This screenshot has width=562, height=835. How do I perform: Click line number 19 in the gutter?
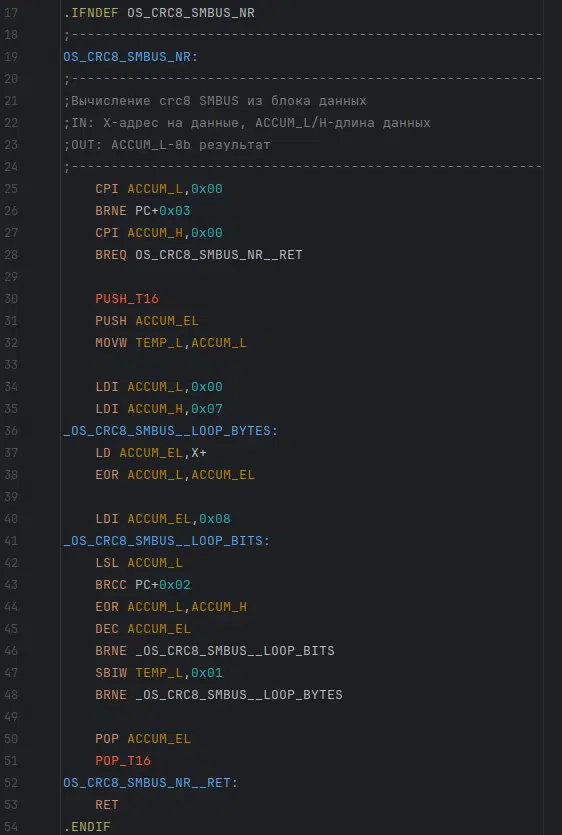[x=11, y=56]
